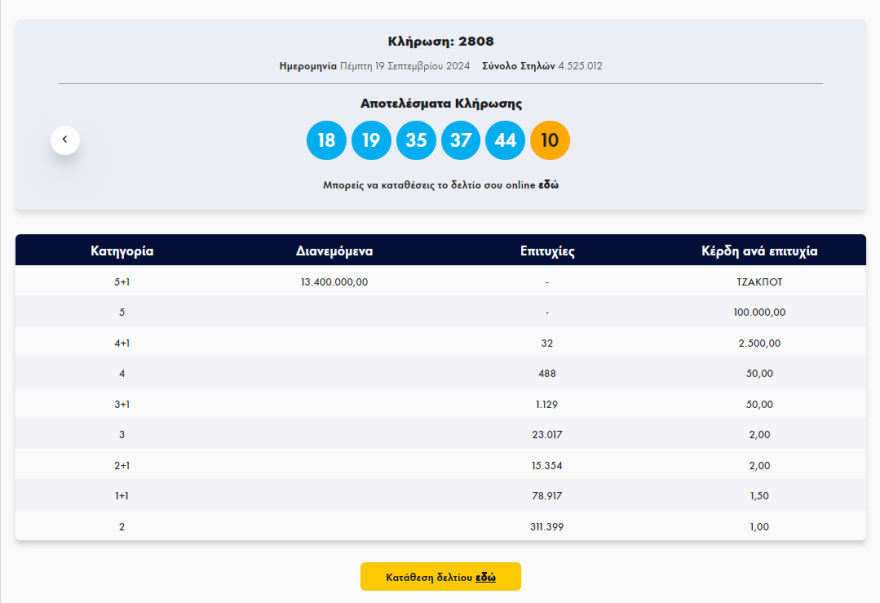This screenshot has width=880, height=603.
Task: Click the blue ball numbered 19
Action: pyautogui.click(x=371, y=140)
